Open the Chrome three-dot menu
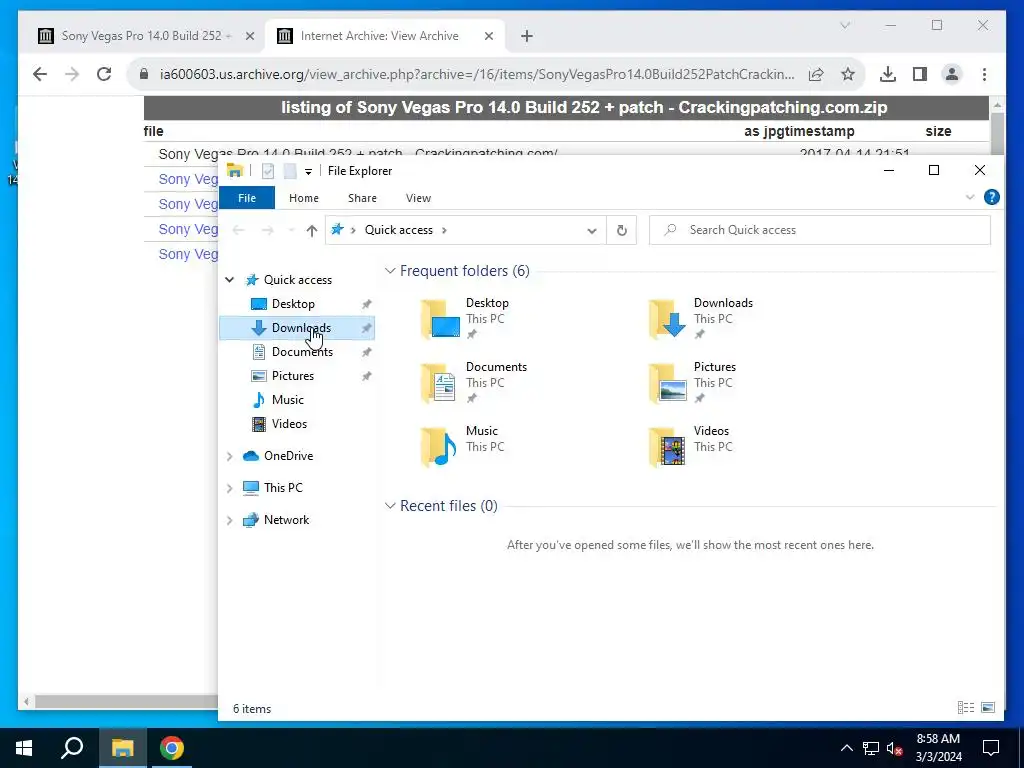The width and height of the screenshot is (1024, 768). [984, 74]
